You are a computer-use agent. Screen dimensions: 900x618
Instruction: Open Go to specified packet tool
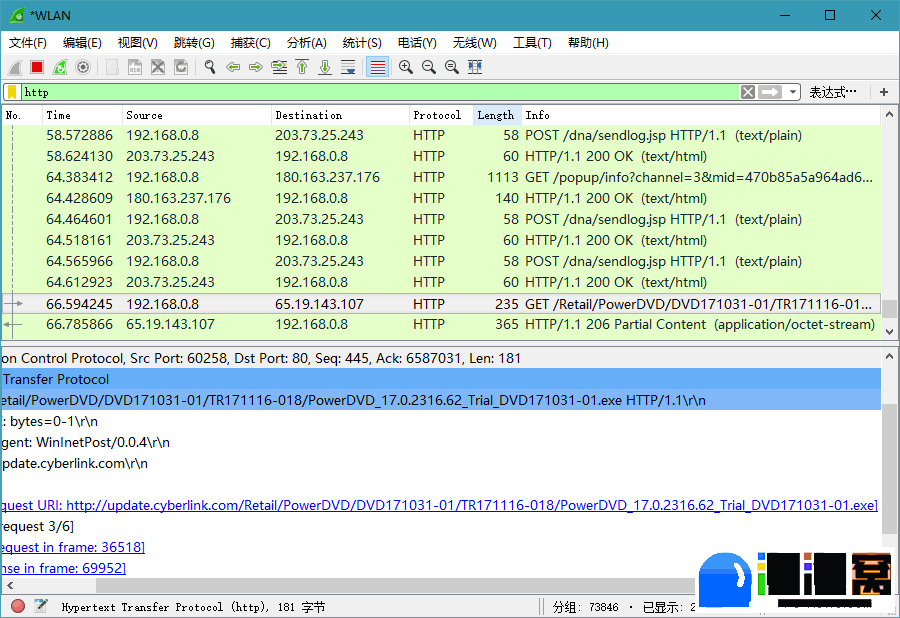tap(280, 67)
